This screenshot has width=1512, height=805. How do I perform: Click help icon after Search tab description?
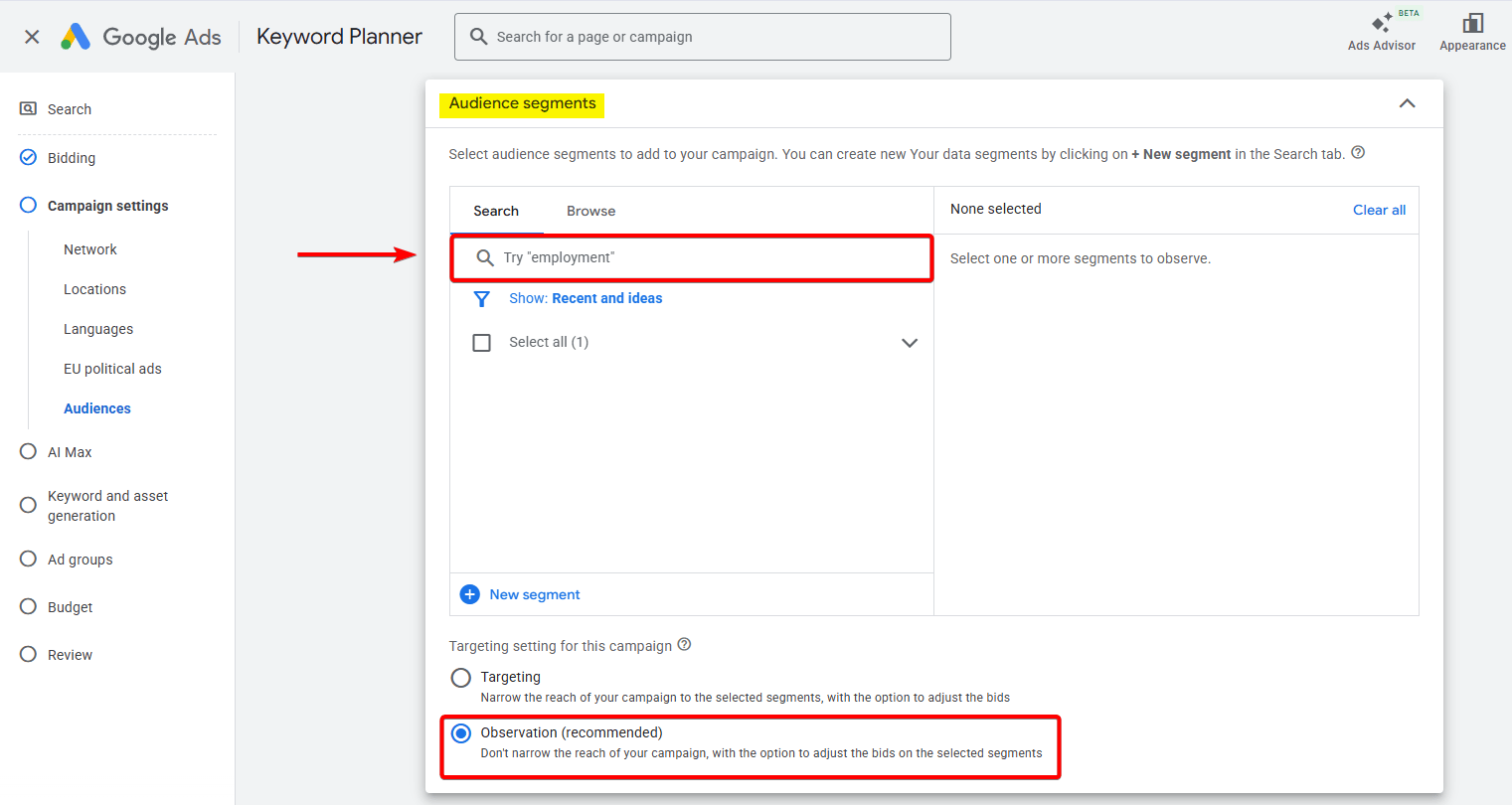click(x=1358, y=153)
